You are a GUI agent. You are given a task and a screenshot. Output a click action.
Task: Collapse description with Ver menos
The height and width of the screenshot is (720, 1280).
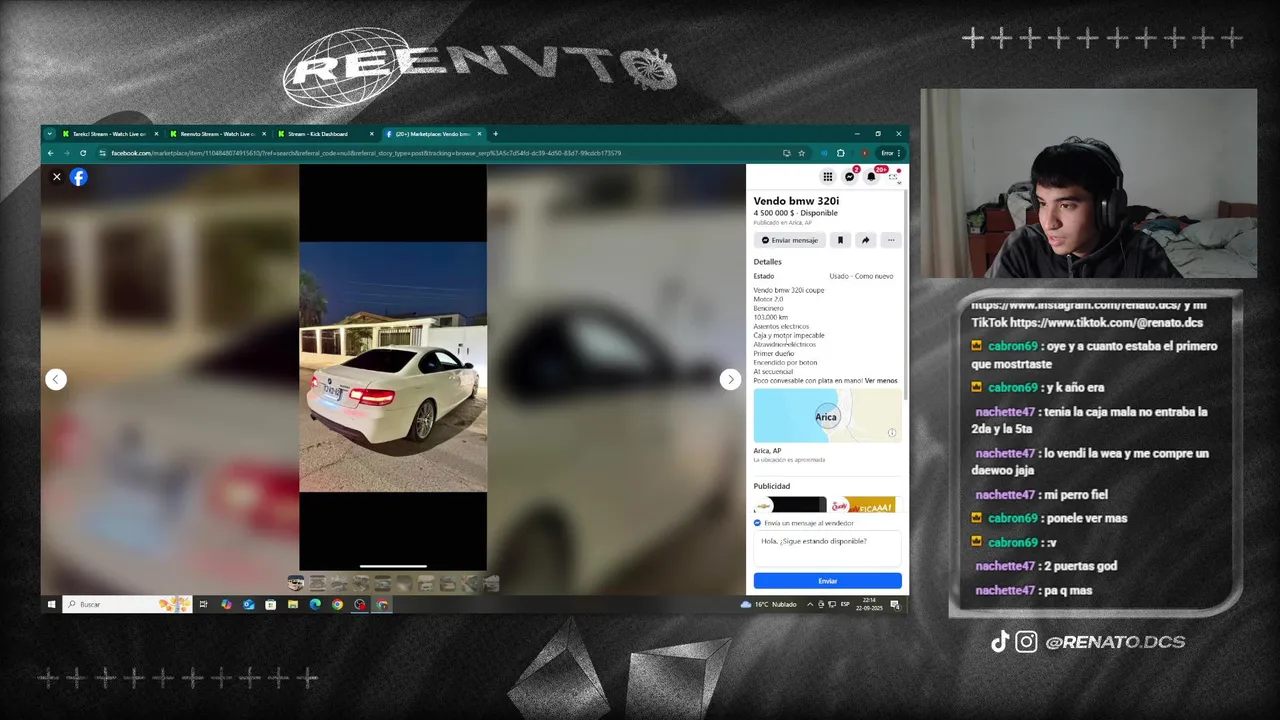tap(881, 380)
